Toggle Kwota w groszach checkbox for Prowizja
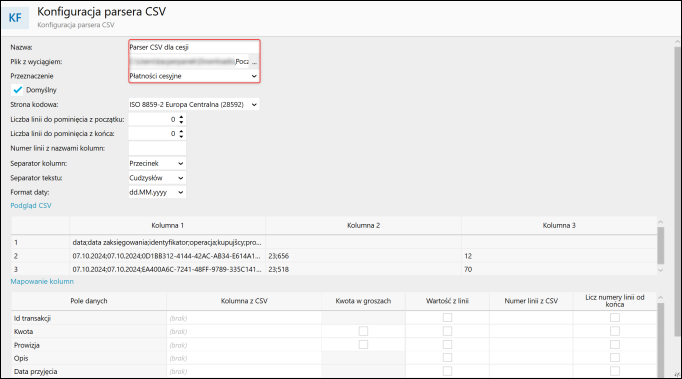This screenshot has height=379, width=682. 363,345
